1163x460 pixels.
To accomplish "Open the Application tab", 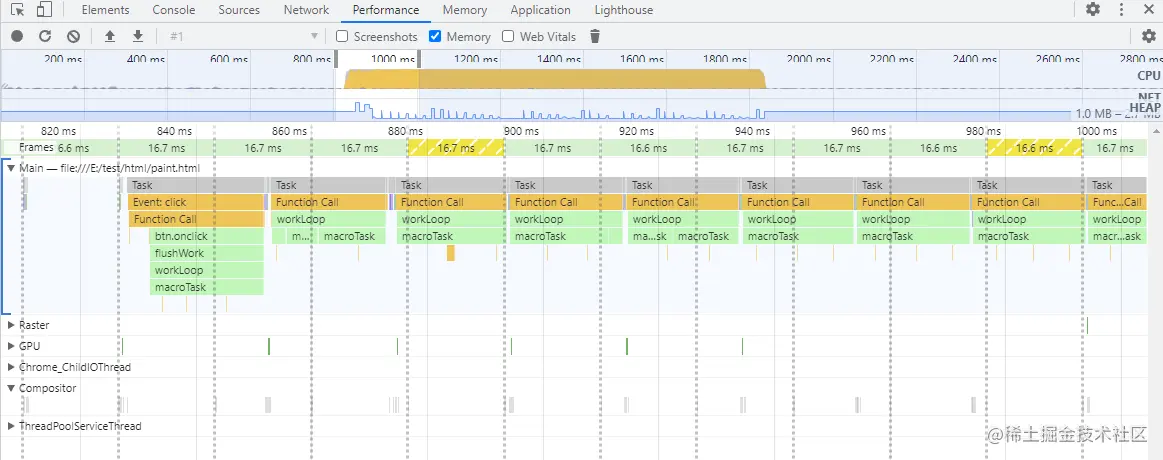I will pyautogui.click(x=541, y=10).
